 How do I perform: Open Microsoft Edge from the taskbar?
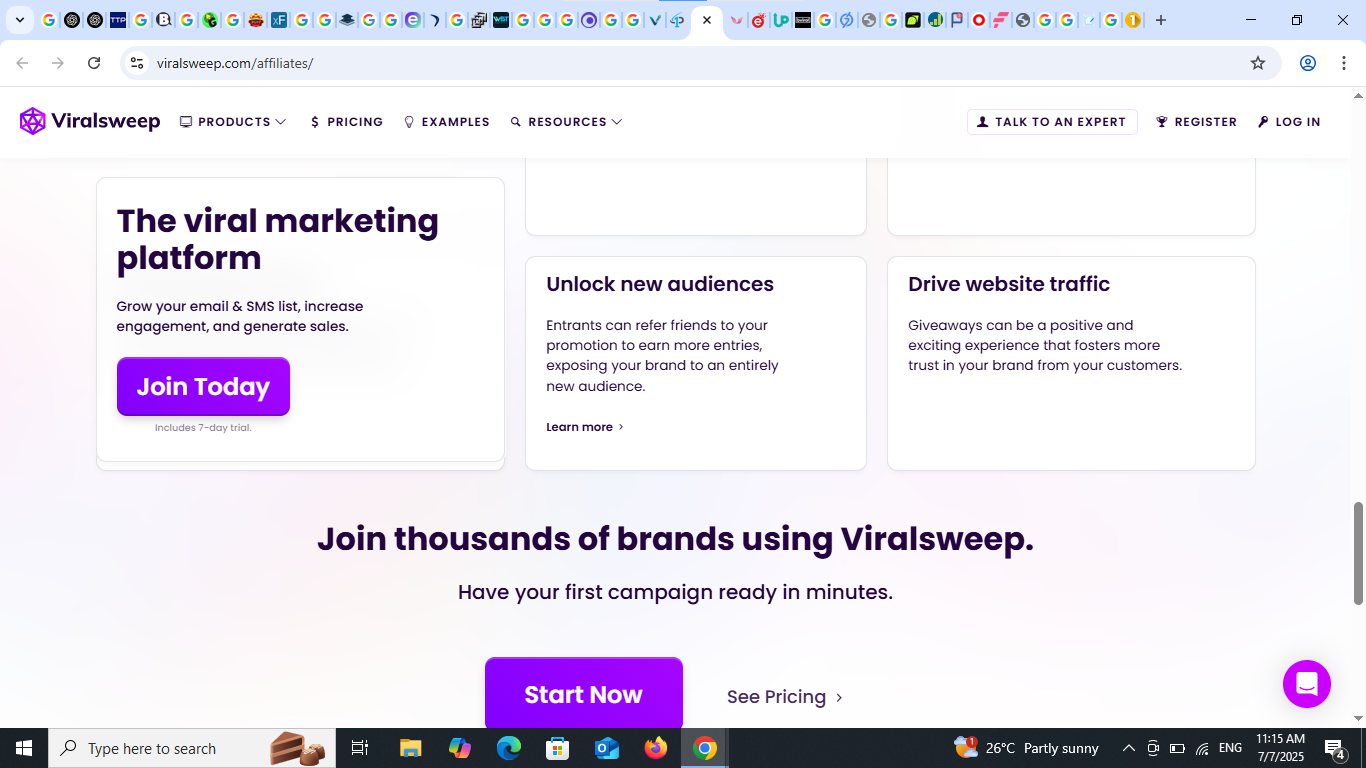pos(509,748)
